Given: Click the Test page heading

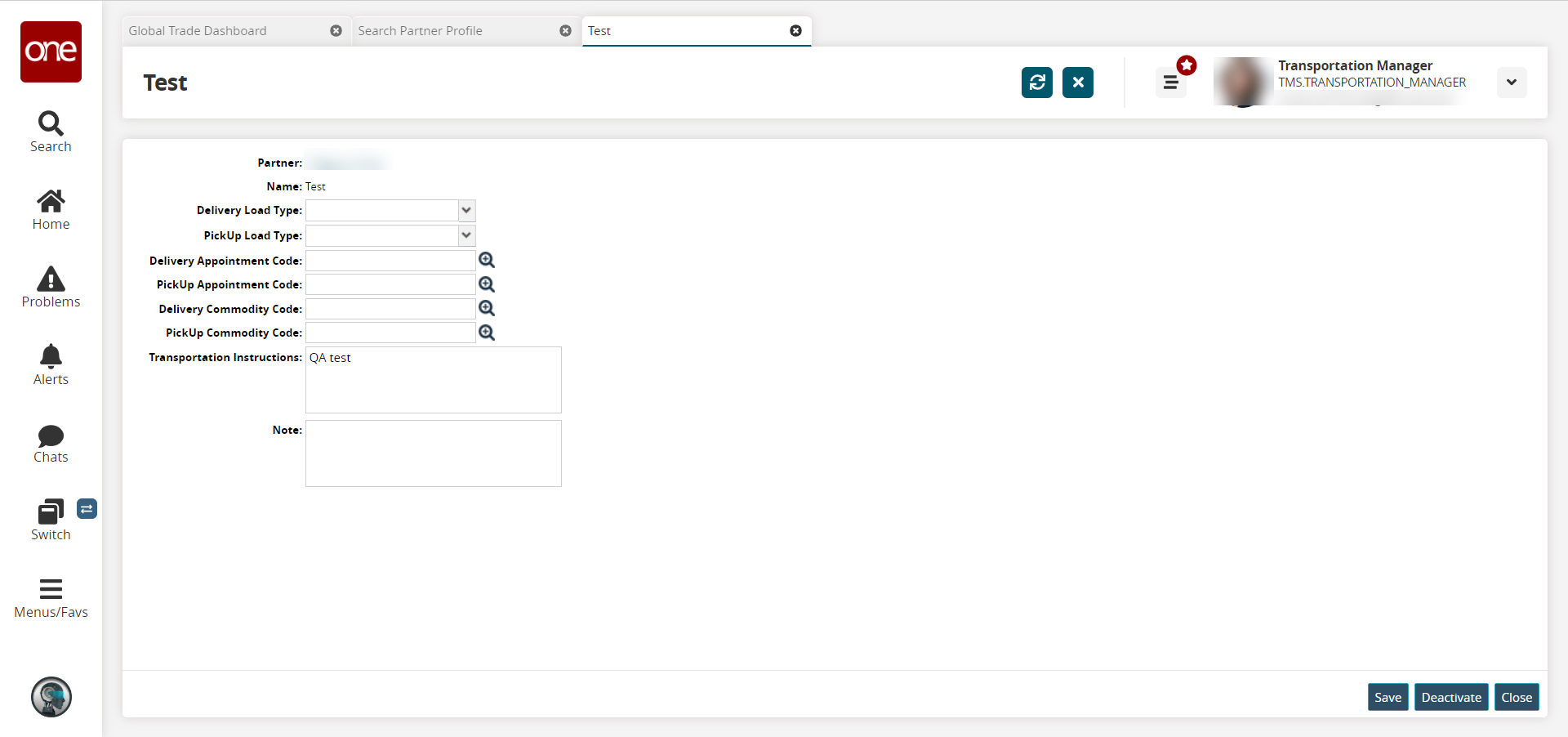Looking at the screenshot, I should coord(165,83).
